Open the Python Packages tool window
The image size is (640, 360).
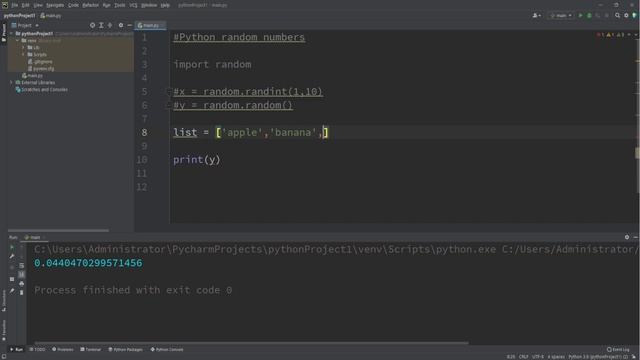126,349
